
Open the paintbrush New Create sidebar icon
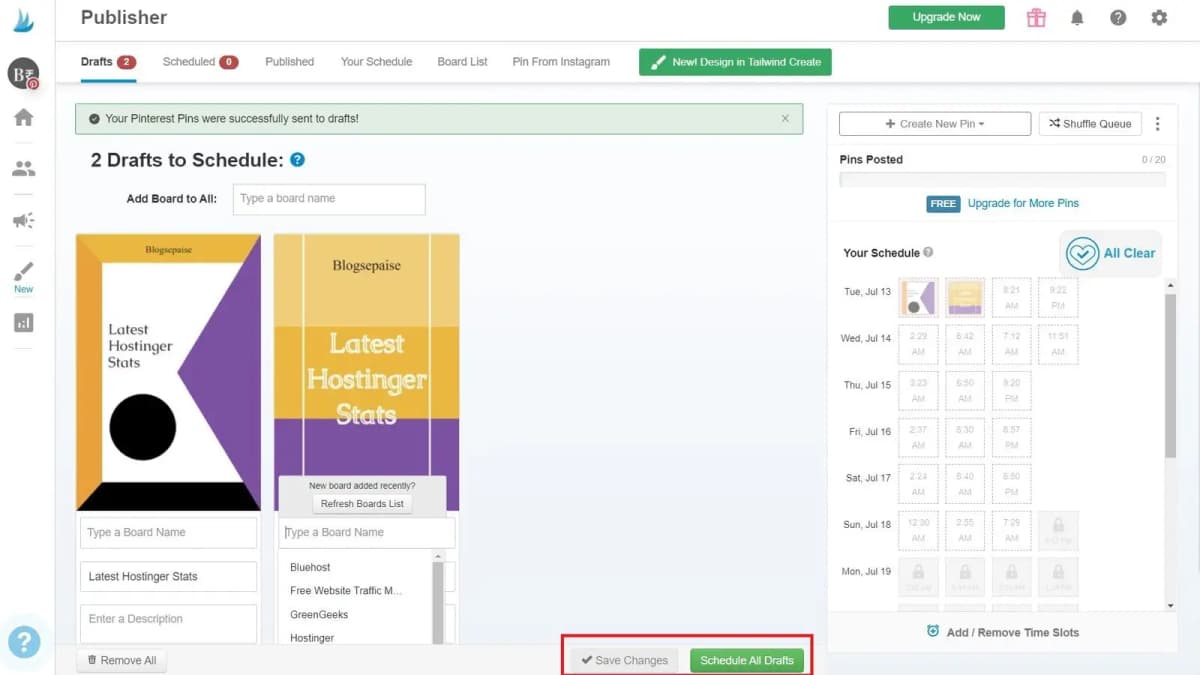[23, 277]
